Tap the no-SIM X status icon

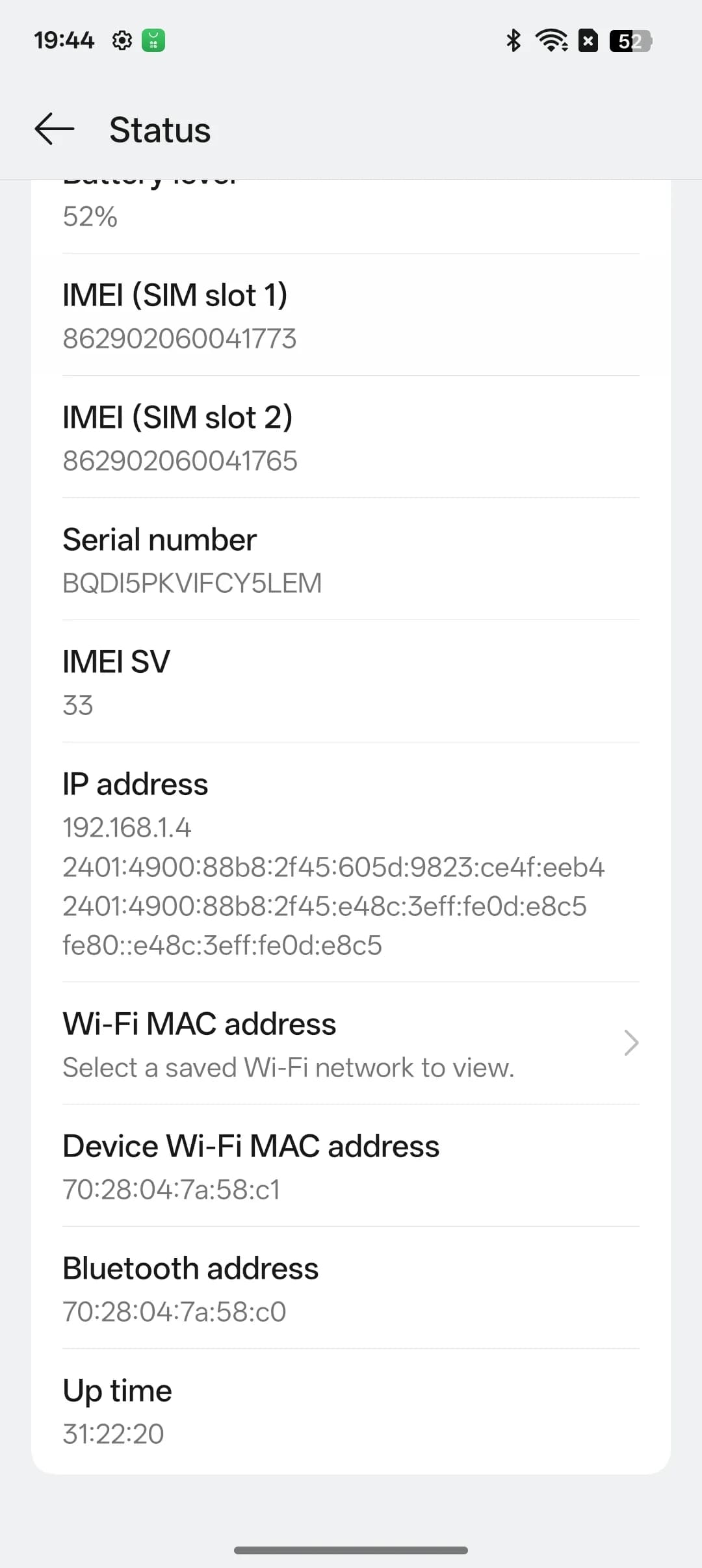588,41
